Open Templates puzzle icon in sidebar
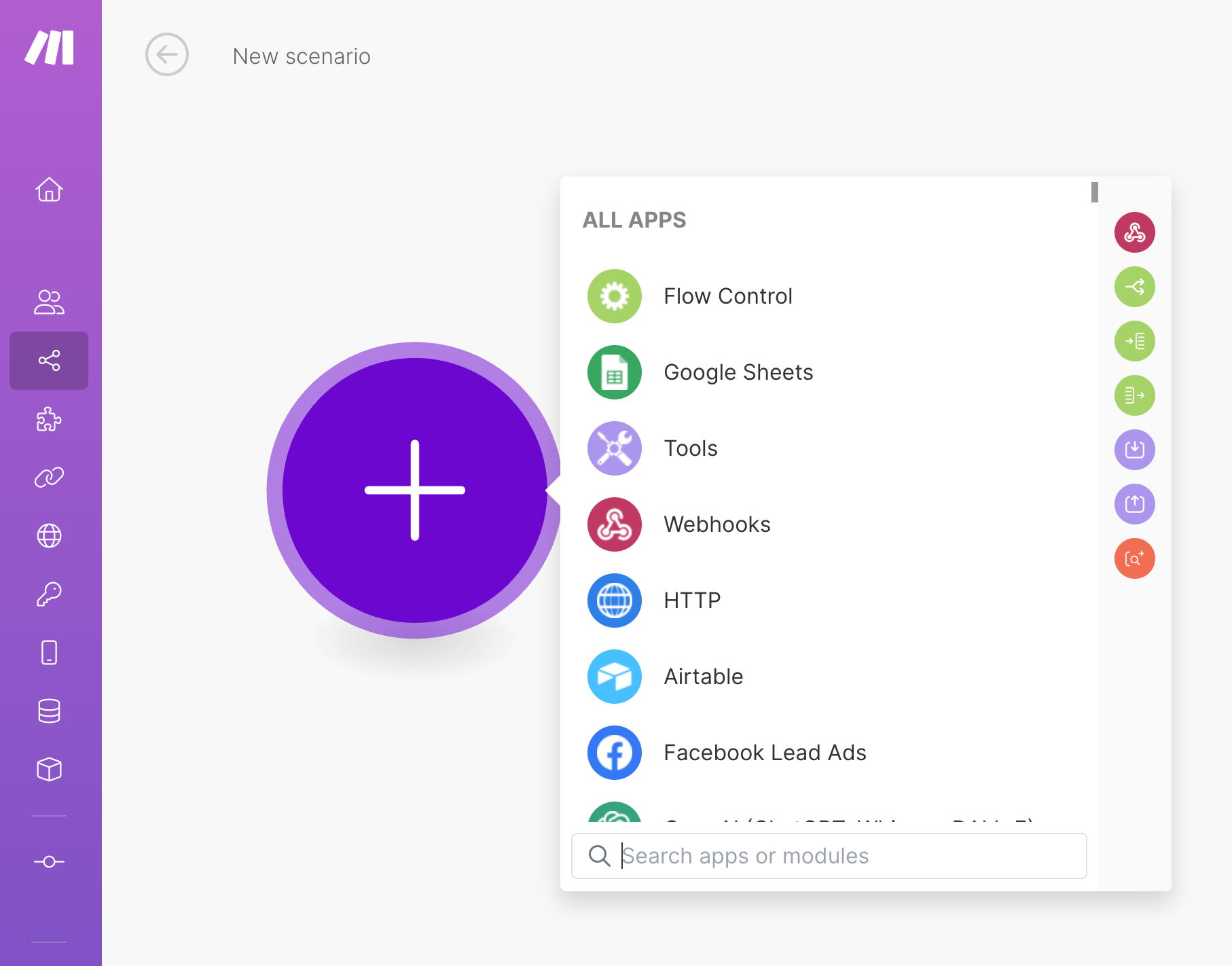This screenshot has height=966, width=1232. point(49,419)
